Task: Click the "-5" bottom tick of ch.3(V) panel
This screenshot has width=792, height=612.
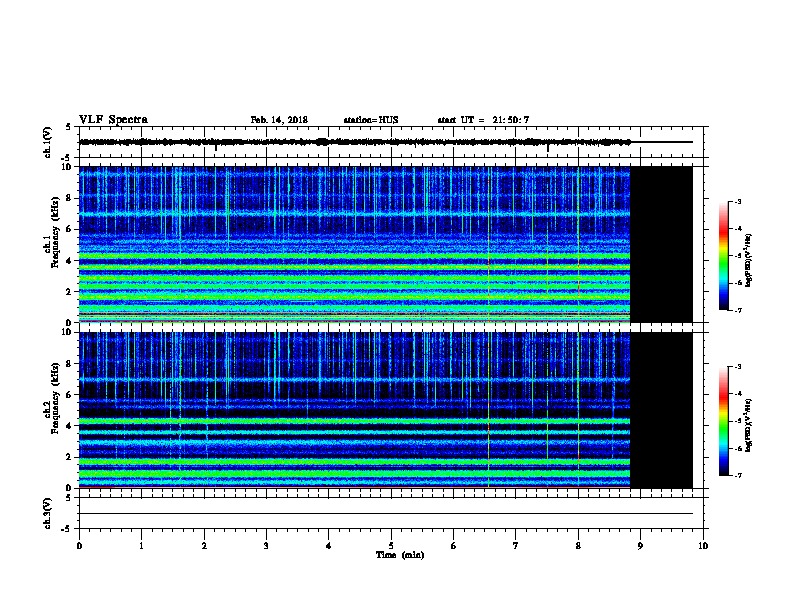Action: [67, 529]
